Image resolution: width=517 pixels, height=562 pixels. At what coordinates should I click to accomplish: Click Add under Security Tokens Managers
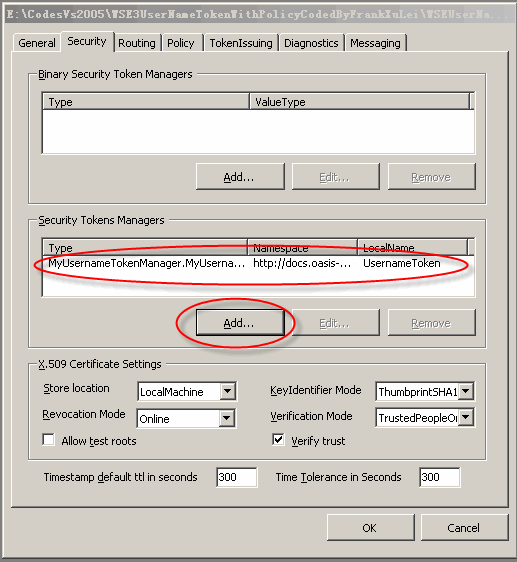[x=240, y=323]
